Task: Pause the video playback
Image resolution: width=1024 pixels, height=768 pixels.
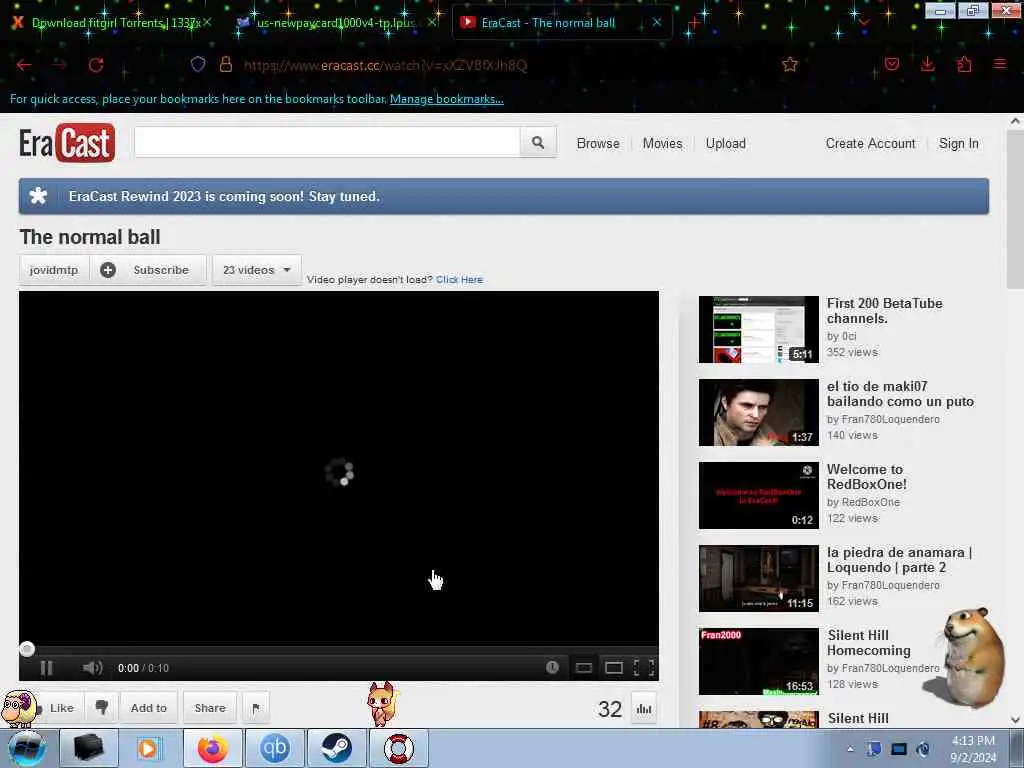Action: (x=46, y=667)
